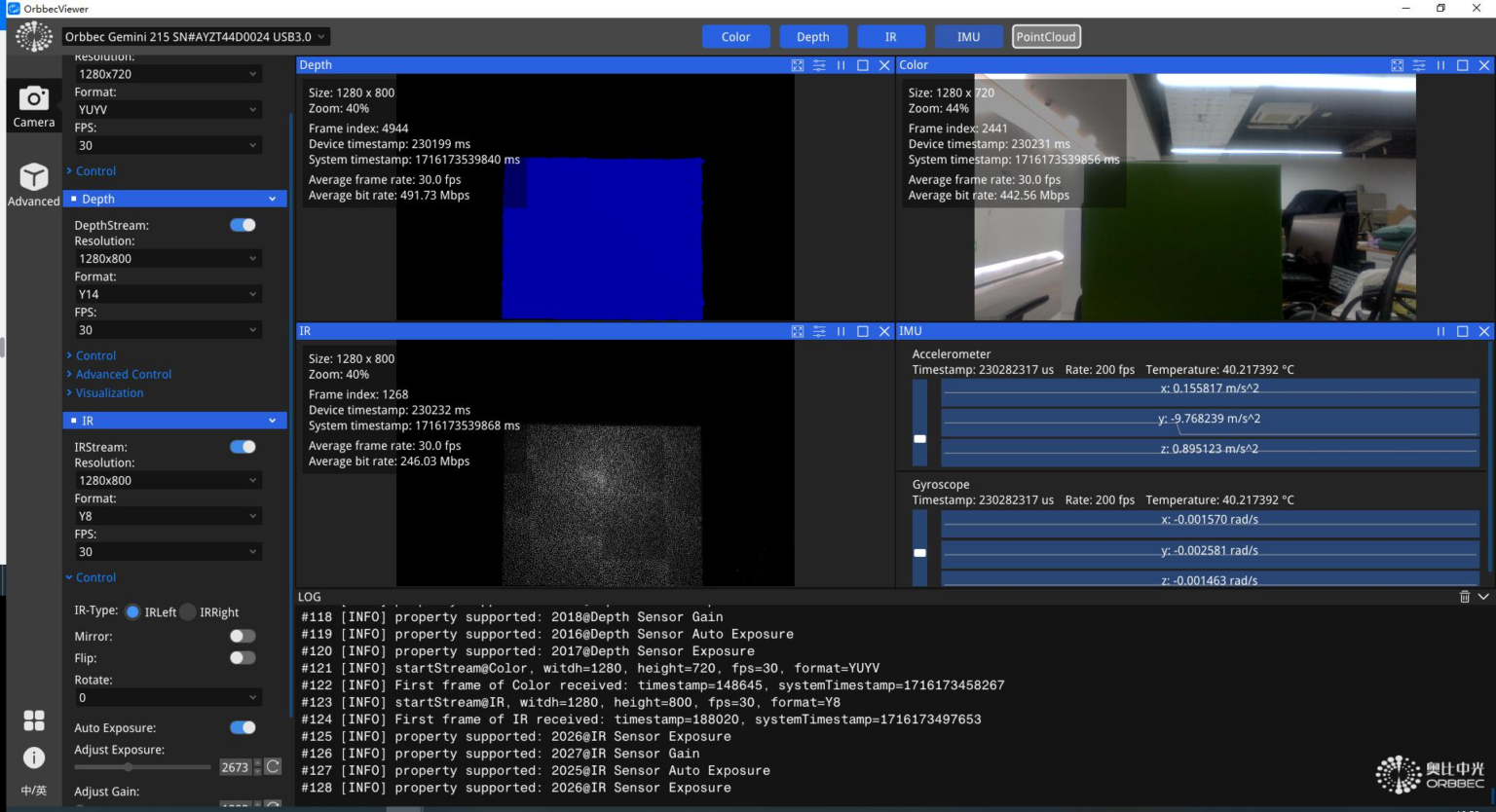The height and width of the screenshot is (812, 1496).
Task: Clear the LOG with trash icon
Action: pos(1464,597)
